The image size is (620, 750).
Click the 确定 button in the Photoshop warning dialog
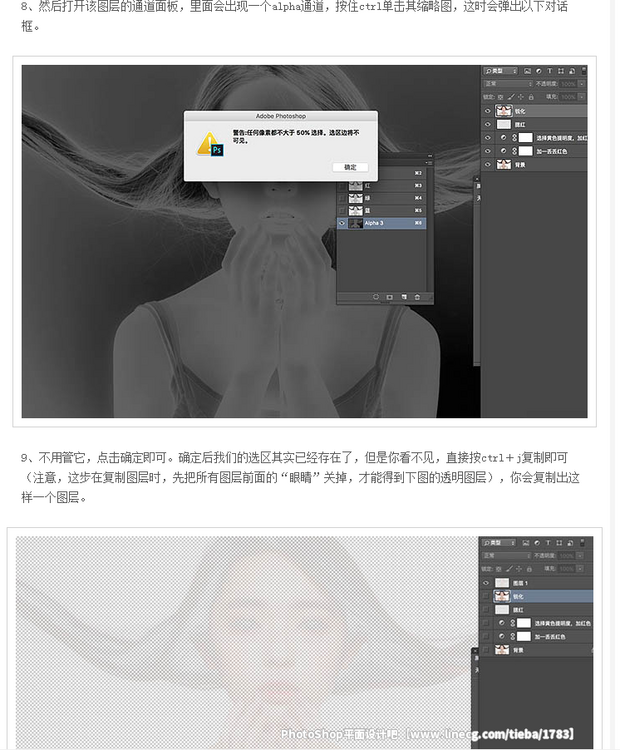pos(350,167)
